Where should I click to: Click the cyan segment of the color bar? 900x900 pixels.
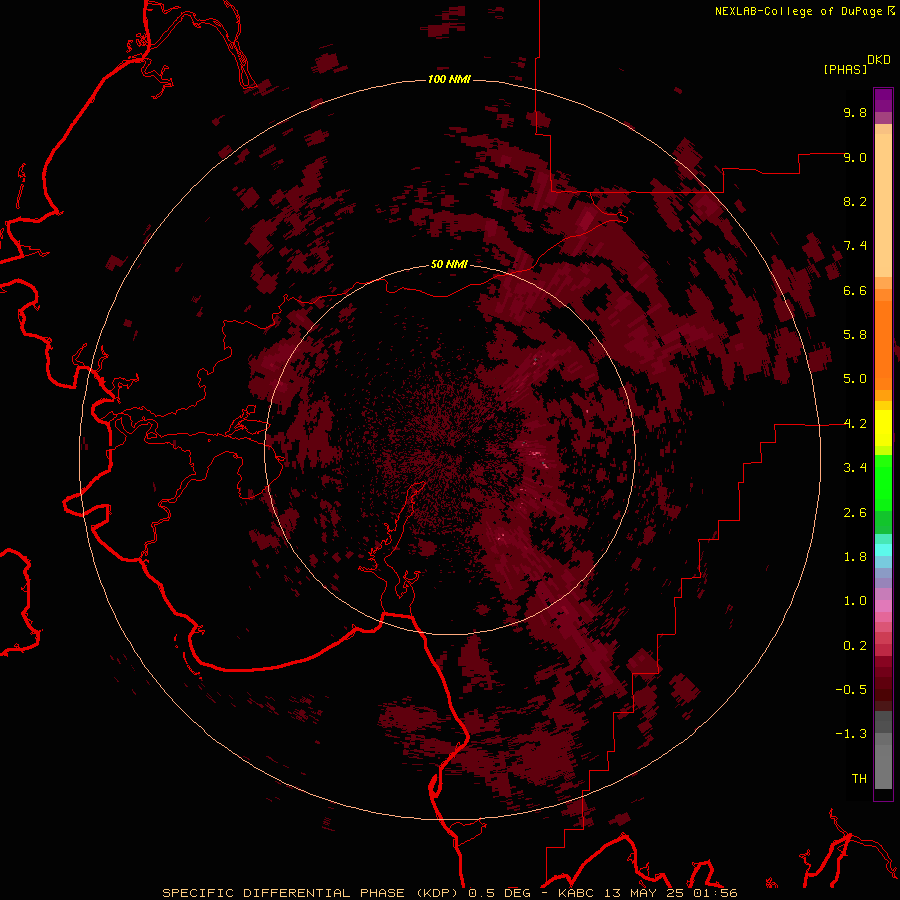click(883, 549)
